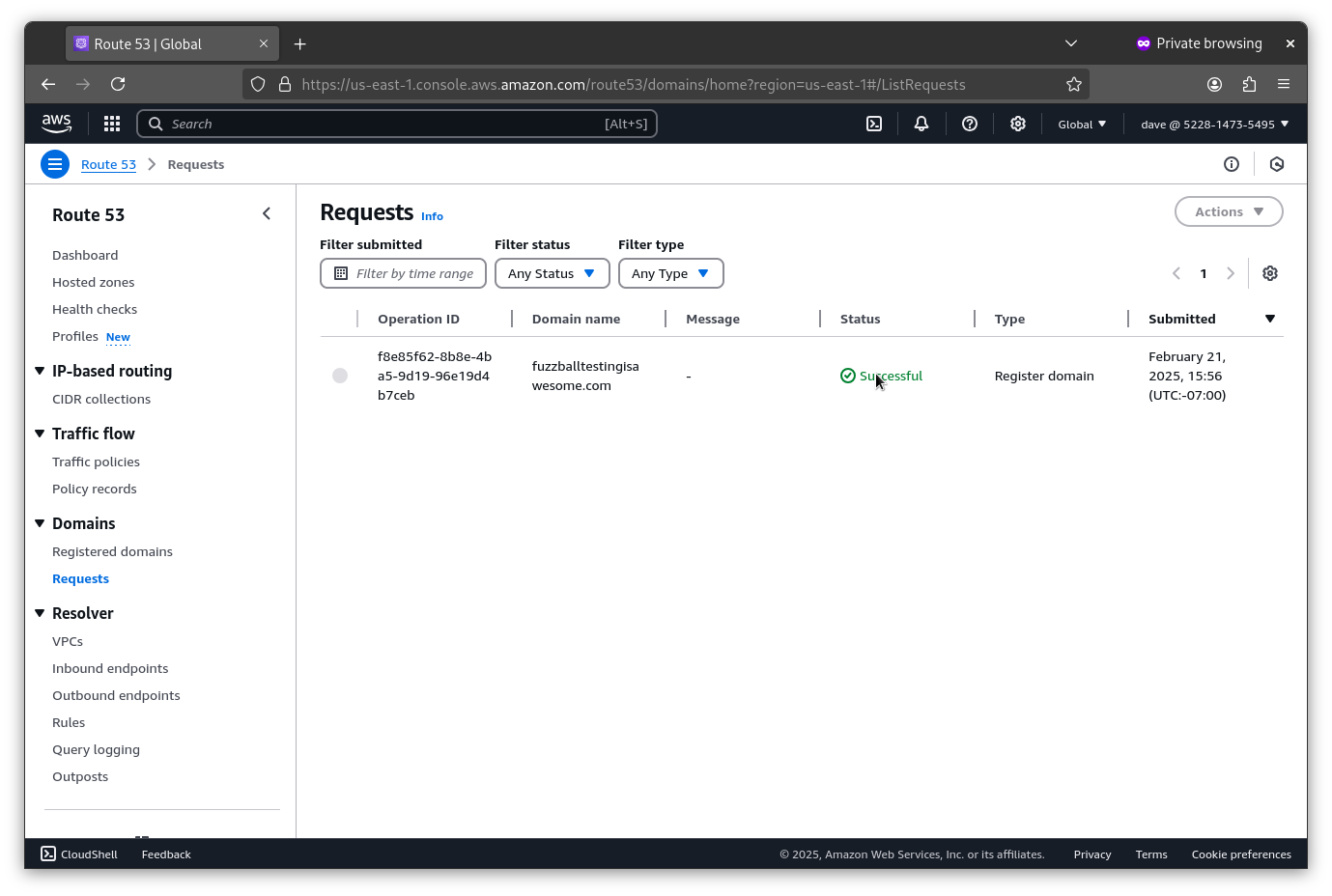The image size is (1332, 896).
Task: Open Outbound endpoints under Resolver
Action: coord(116,695)
